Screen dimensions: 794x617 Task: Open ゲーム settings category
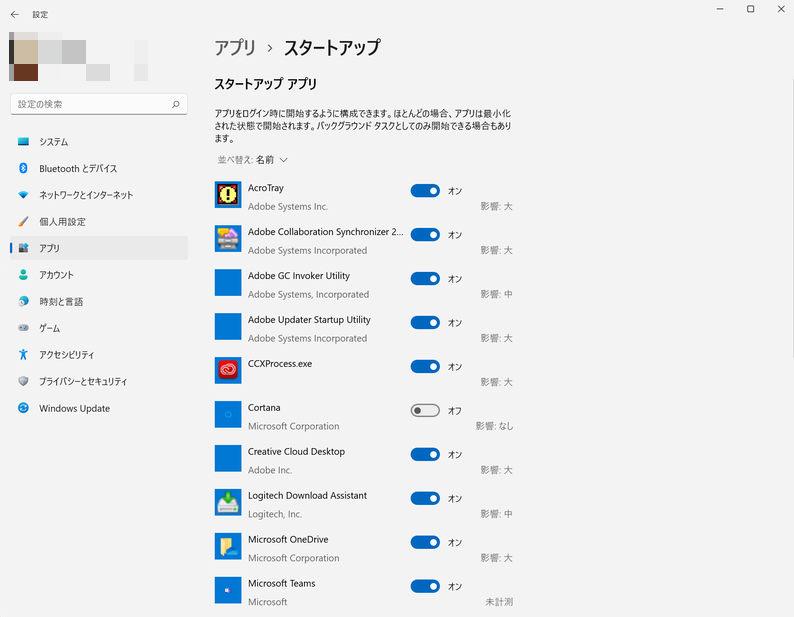(x=99, y=328)
